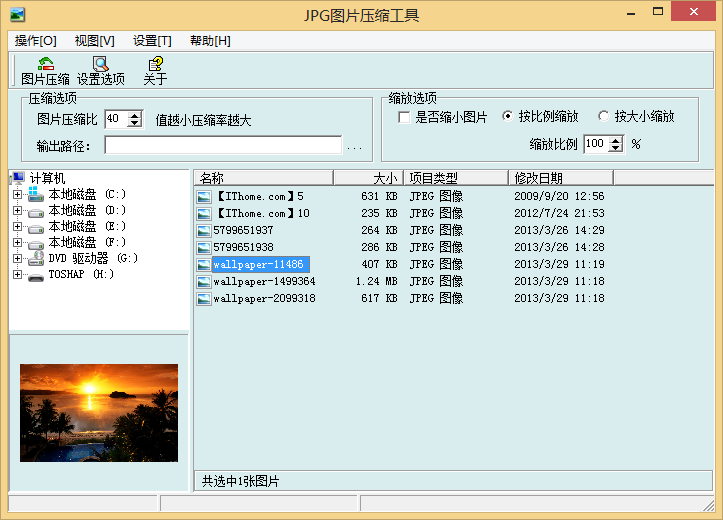
Task: Click the 本地磁盘 (E:) drive icon
Action: point(36,229)
